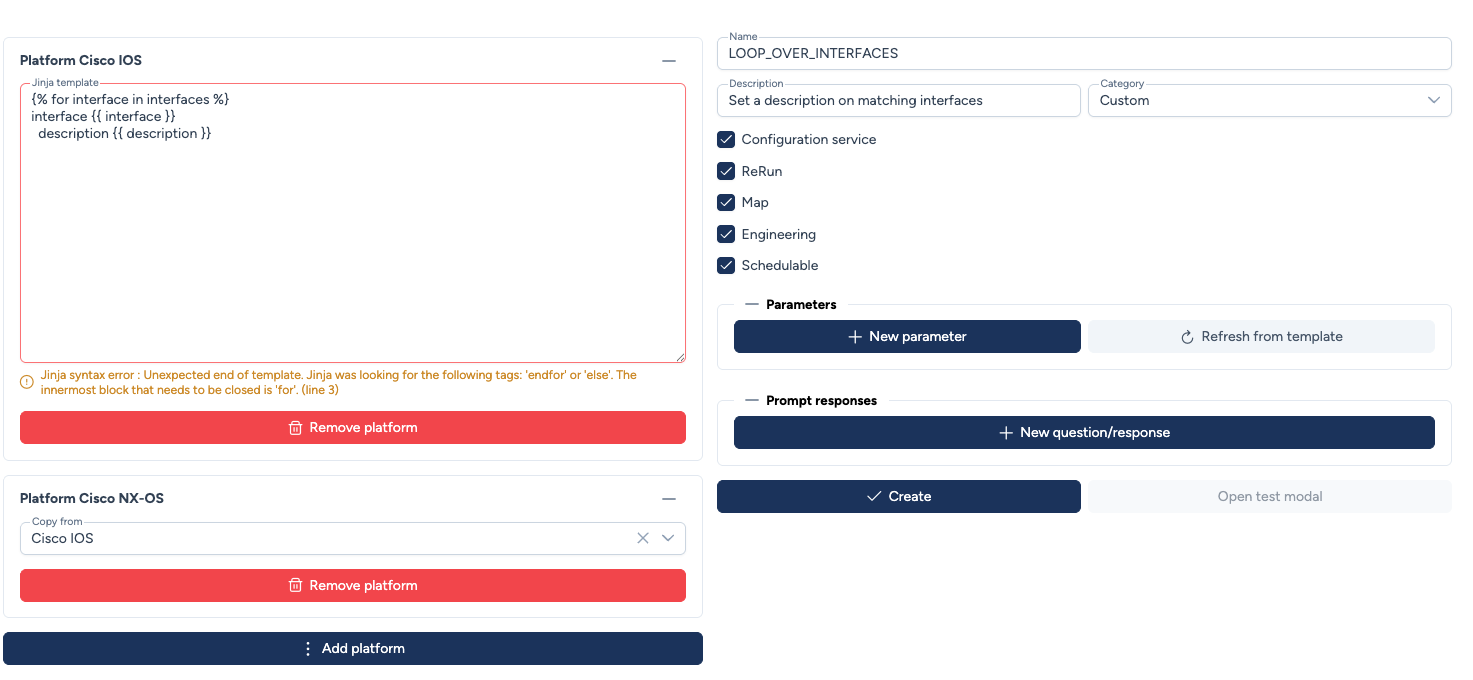Disable the Schedulable checkbox
Viewport: 1473px width, 680px height.
(x=727, y=266)
